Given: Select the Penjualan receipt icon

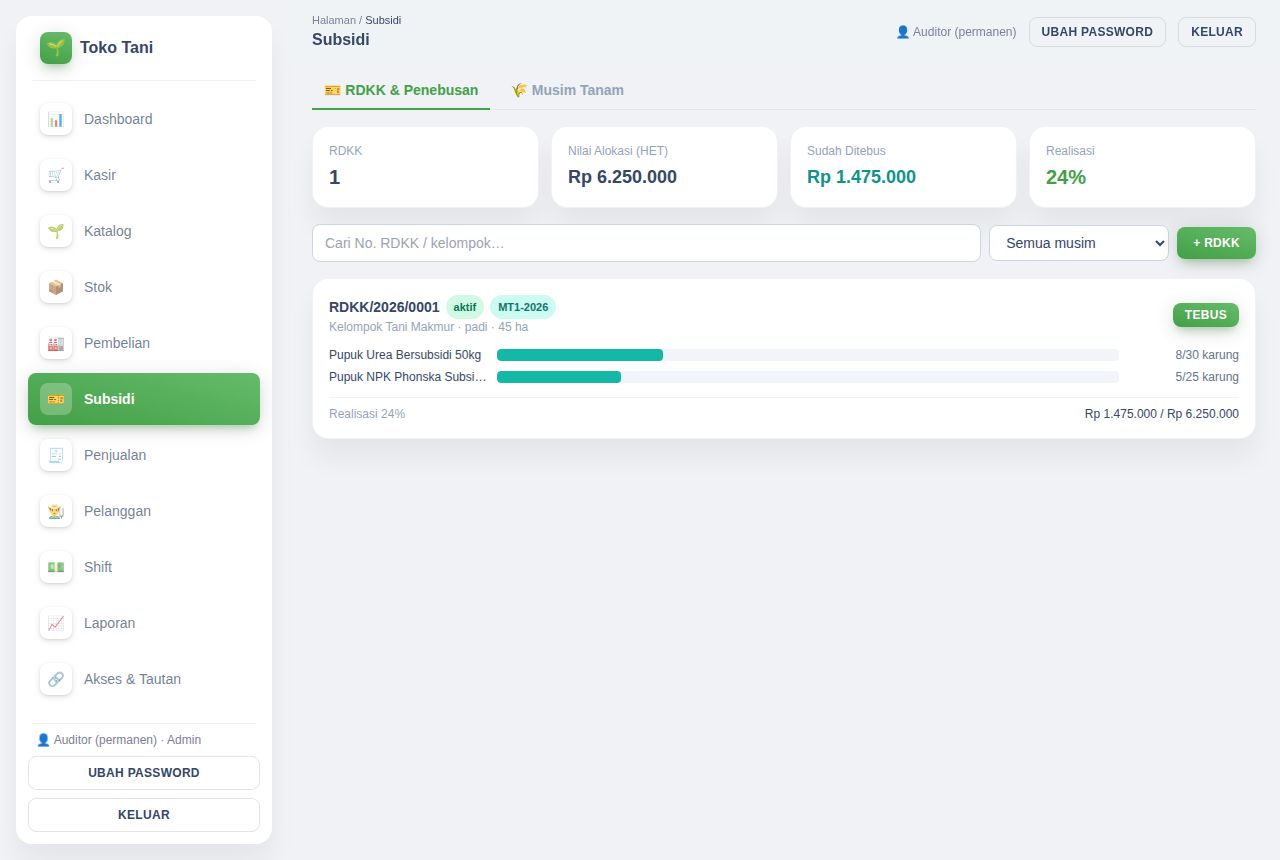Looking at the screenshot, I should pos(56,455).
